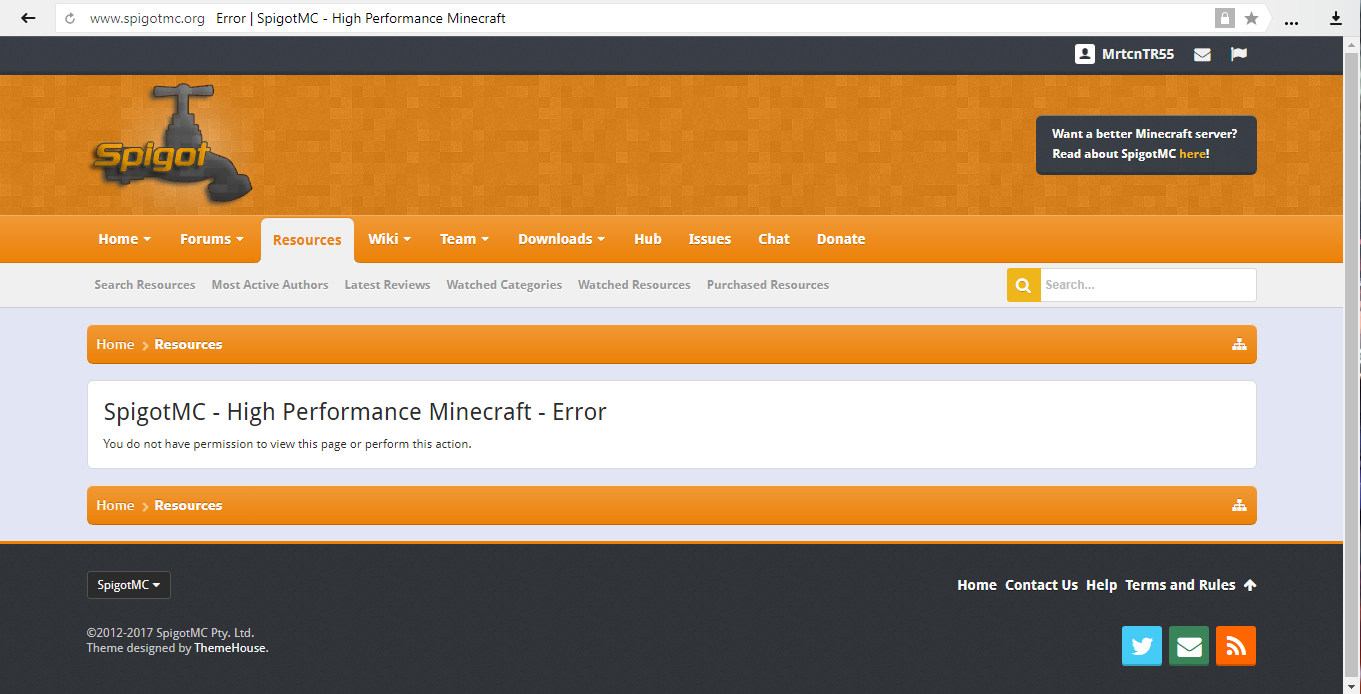Click the green envelope contact icon

[1189, 646]
